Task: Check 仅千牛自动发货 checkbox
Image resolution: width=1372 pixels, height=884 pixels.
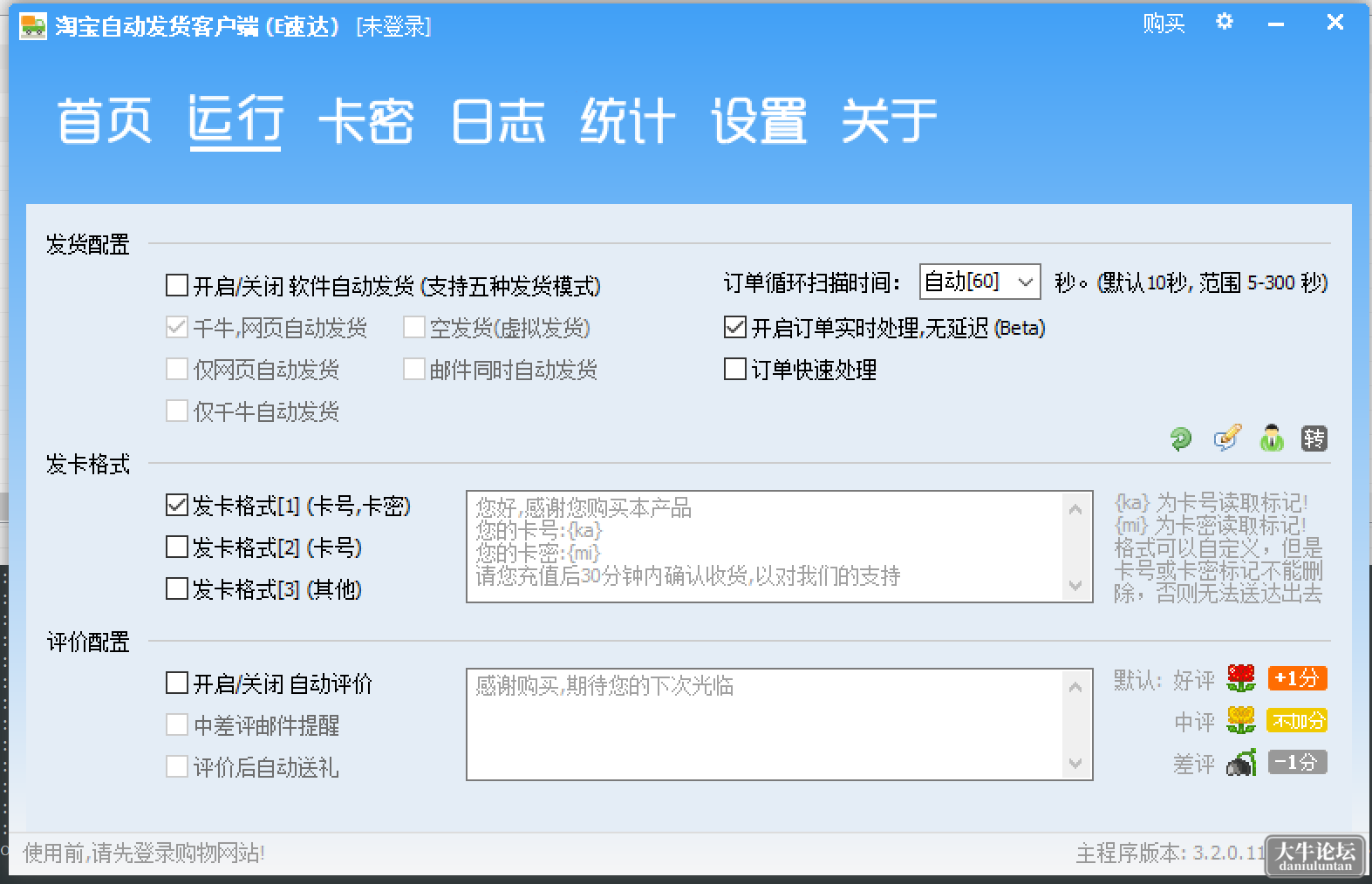Action: click(177, 411)
